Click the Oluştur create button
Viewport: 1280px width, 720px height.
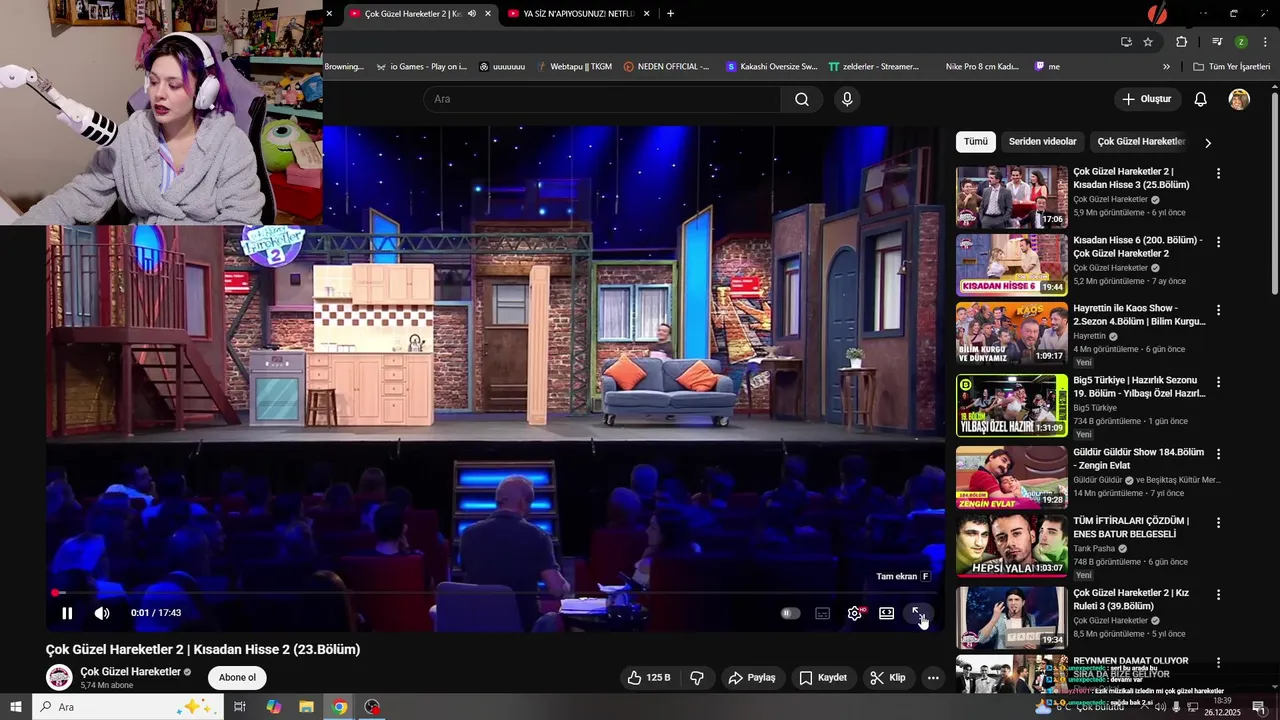(x=1147, y=99)
